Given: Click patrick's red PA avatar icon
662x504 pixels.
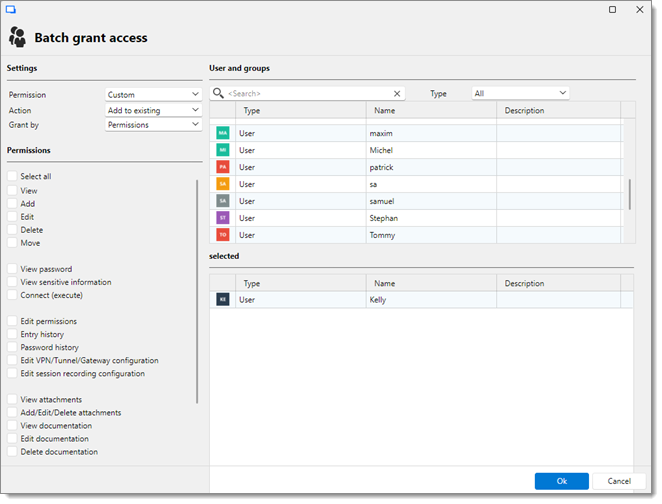Looking at the screenshot, I should (x=222, y=167).
